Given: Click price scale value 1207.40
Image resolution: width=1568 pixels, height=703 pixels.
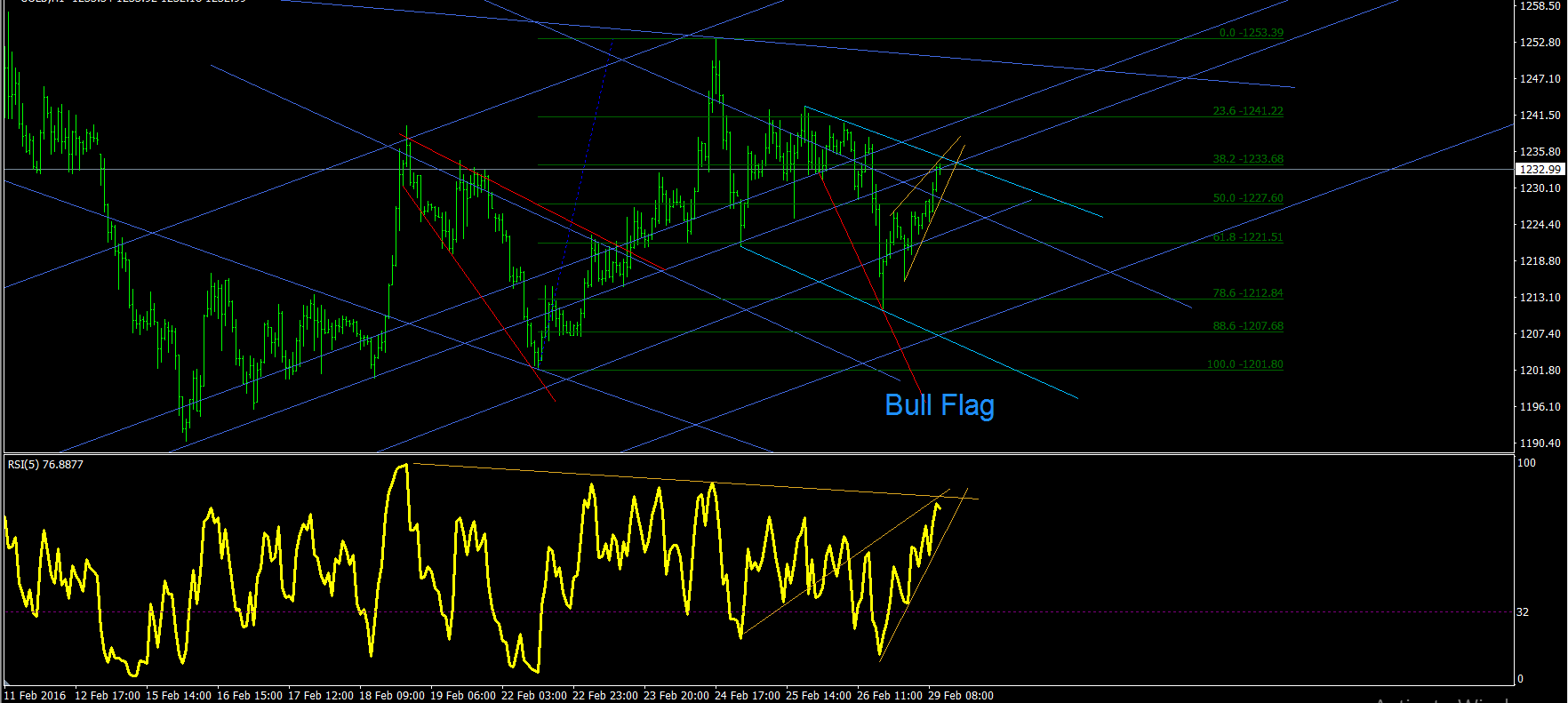Looking at the screenshot, I should (1540, 334).
